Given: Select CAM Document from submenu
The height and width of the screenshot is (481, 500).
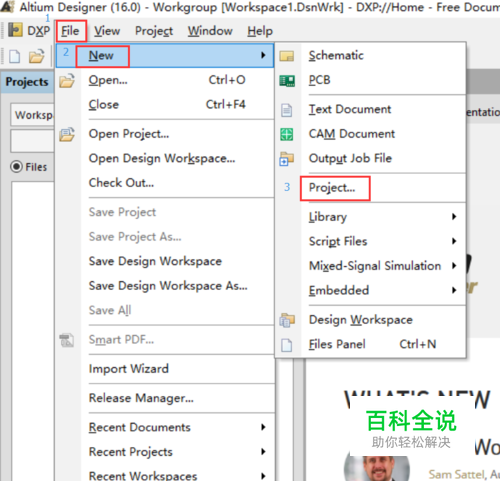Looking at the screenshot, I should 370,134.
